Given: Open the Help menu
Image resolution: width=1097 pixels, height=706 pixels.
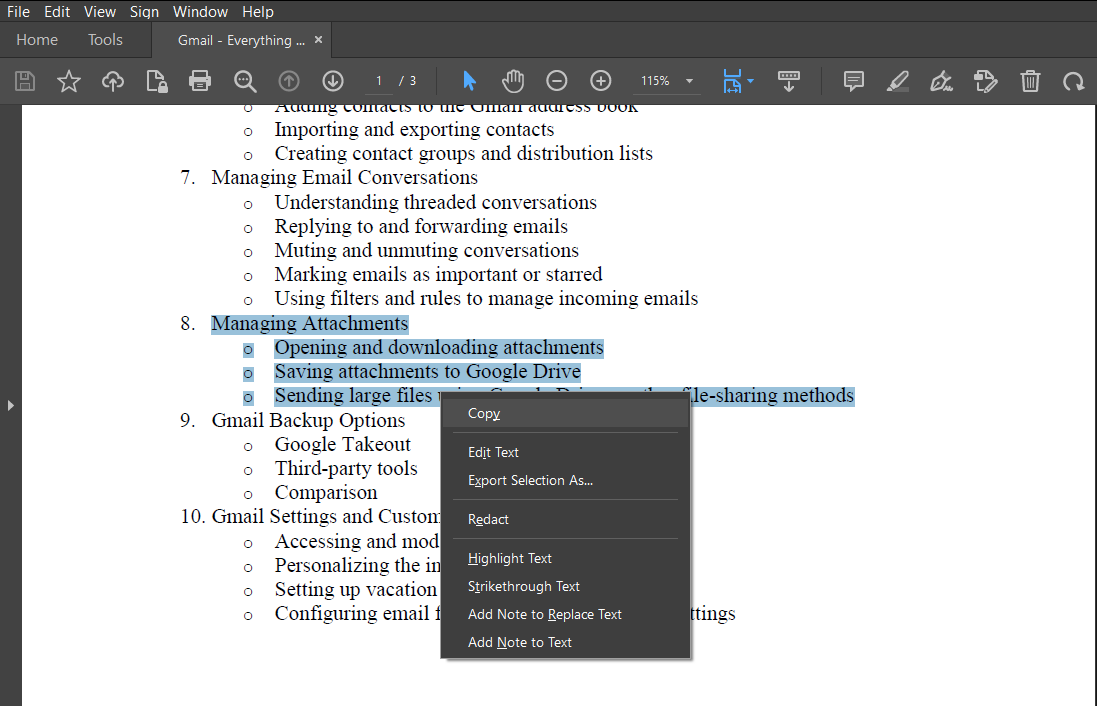Looking at the screenshot, I should [258, 12].
